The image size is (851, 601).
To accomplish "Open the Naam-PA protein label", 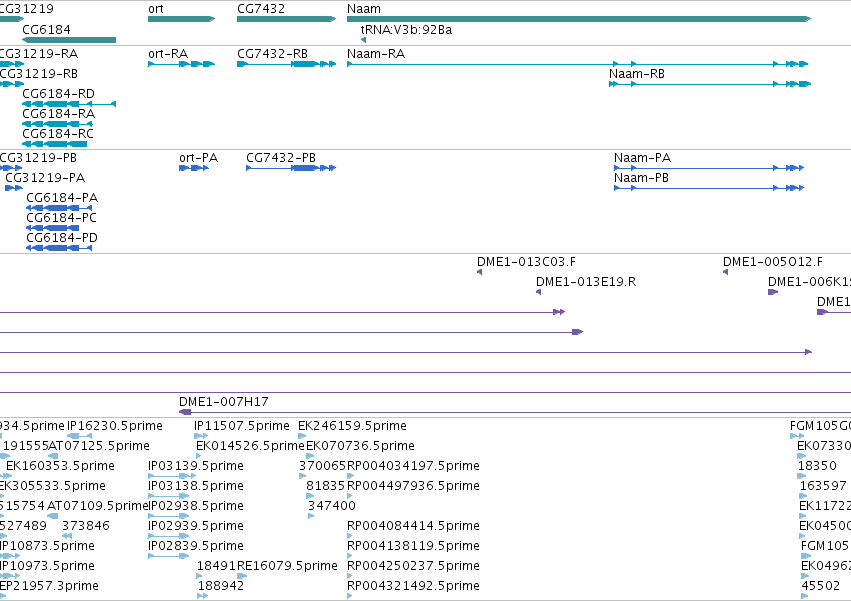I will pyautogui.click(x=643, y=158).
